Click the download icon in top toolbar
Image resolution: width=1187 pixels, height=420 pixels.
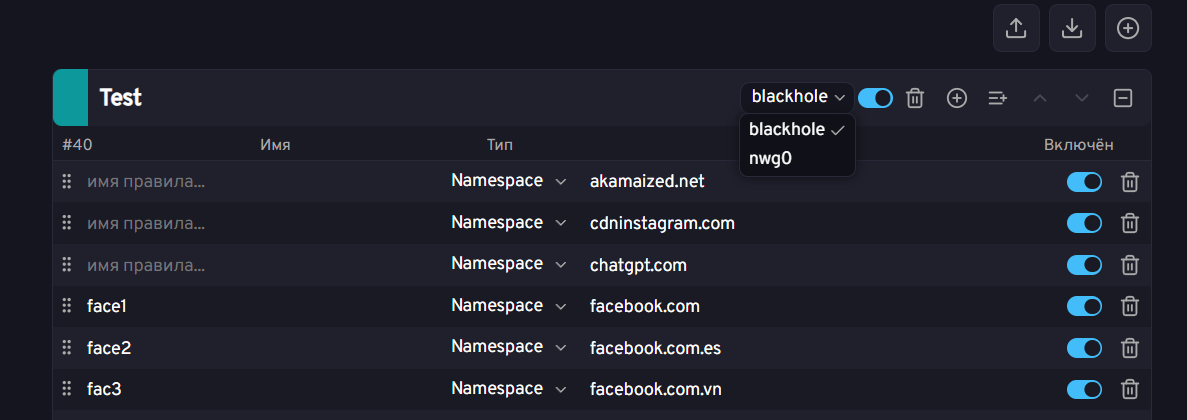(x=1072, y=28)
